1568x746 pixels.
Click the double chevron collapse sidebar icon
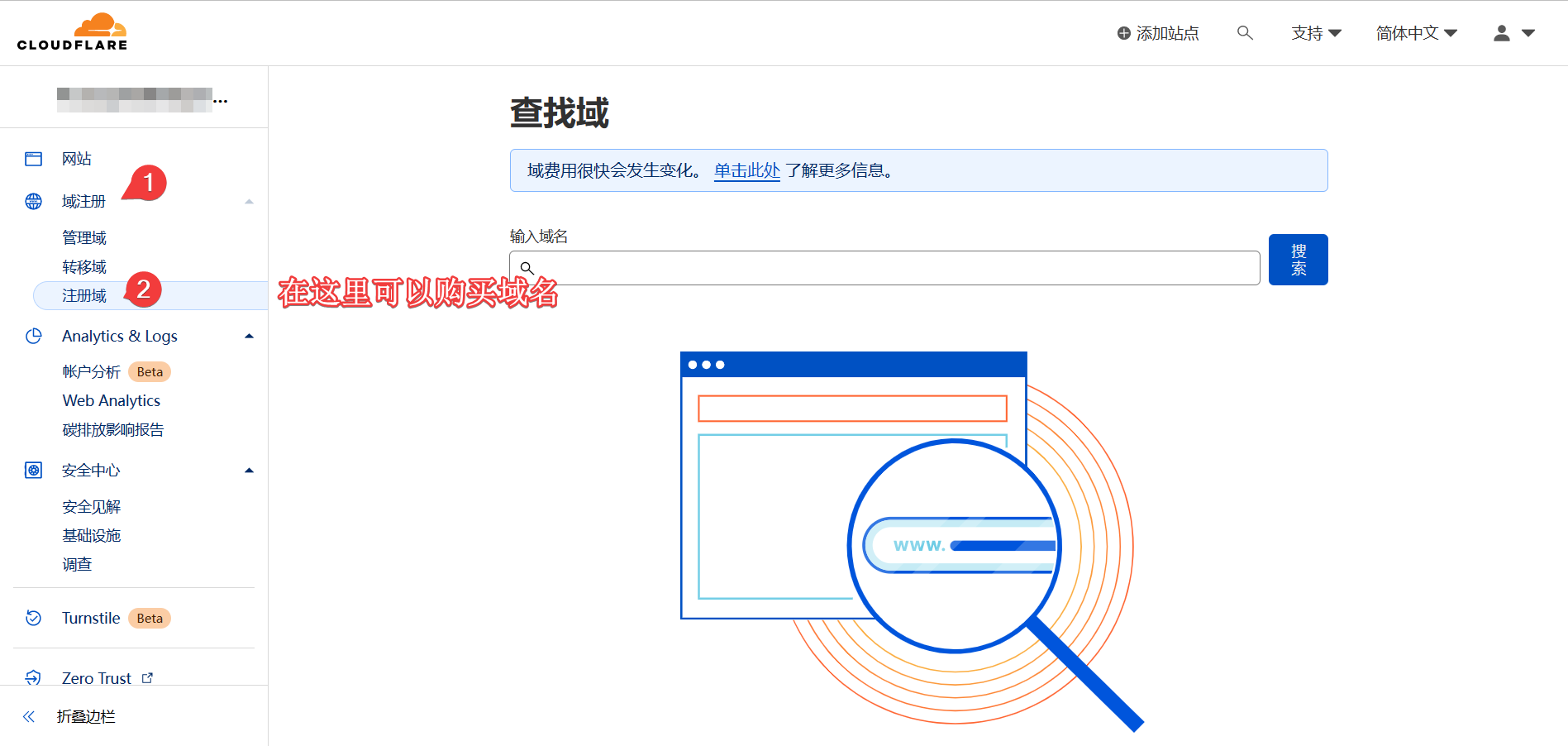click(29, 717)
